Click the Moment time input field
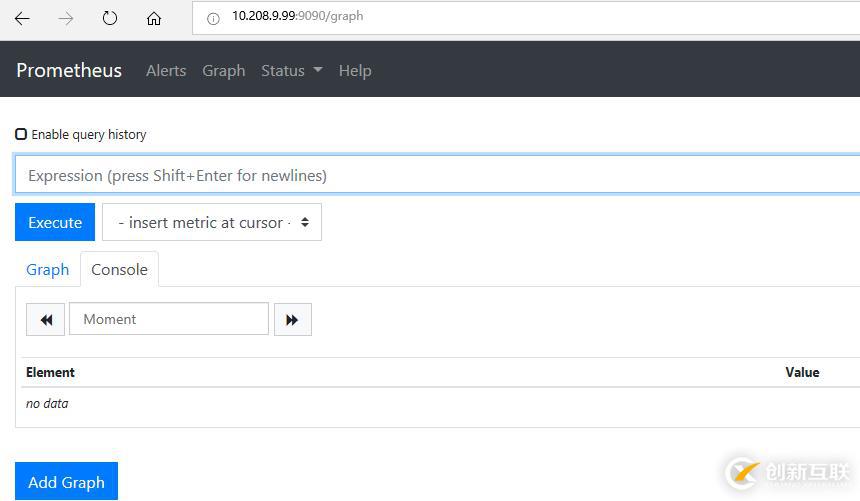Viewport: 860px width, 501px height. tap(169, 319)
